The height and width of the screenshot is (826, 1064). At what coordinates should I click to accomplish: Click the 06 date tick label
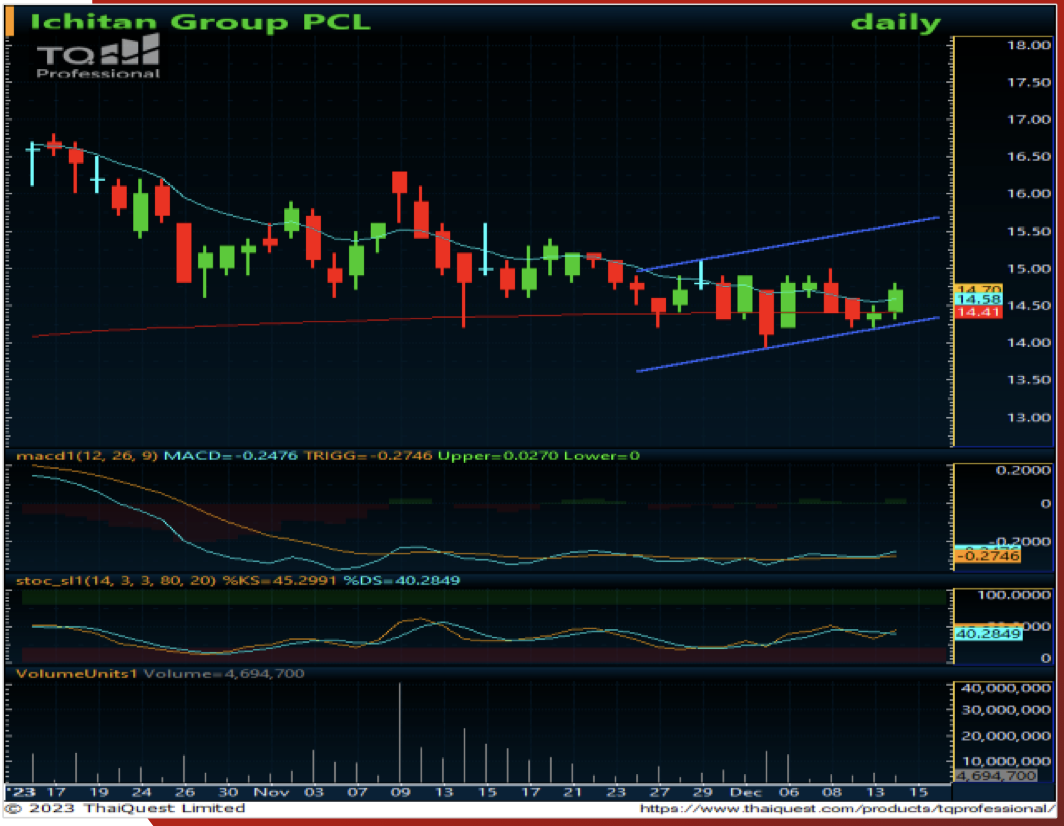coord(788,792)
